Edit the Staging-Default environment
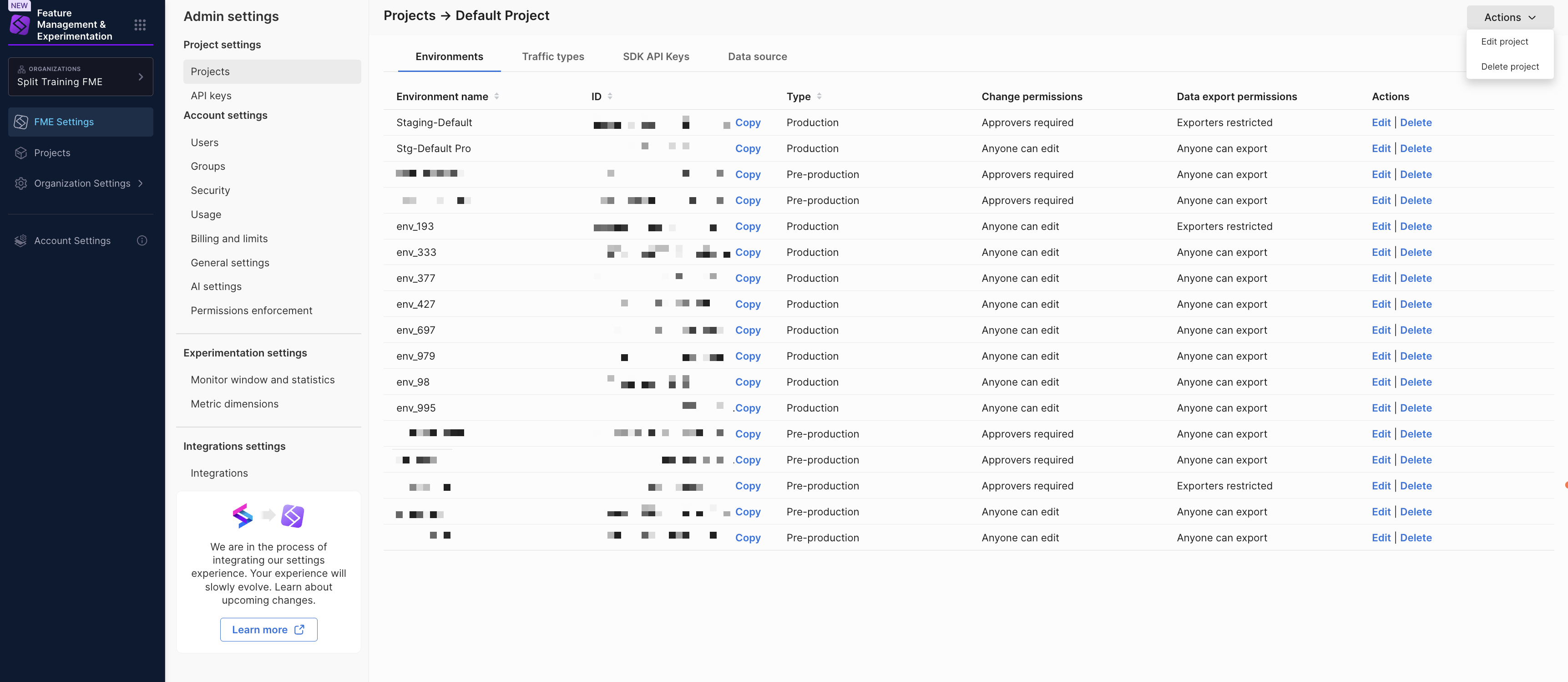This screenshot has height=682, width=1568. coord(1381,122)
